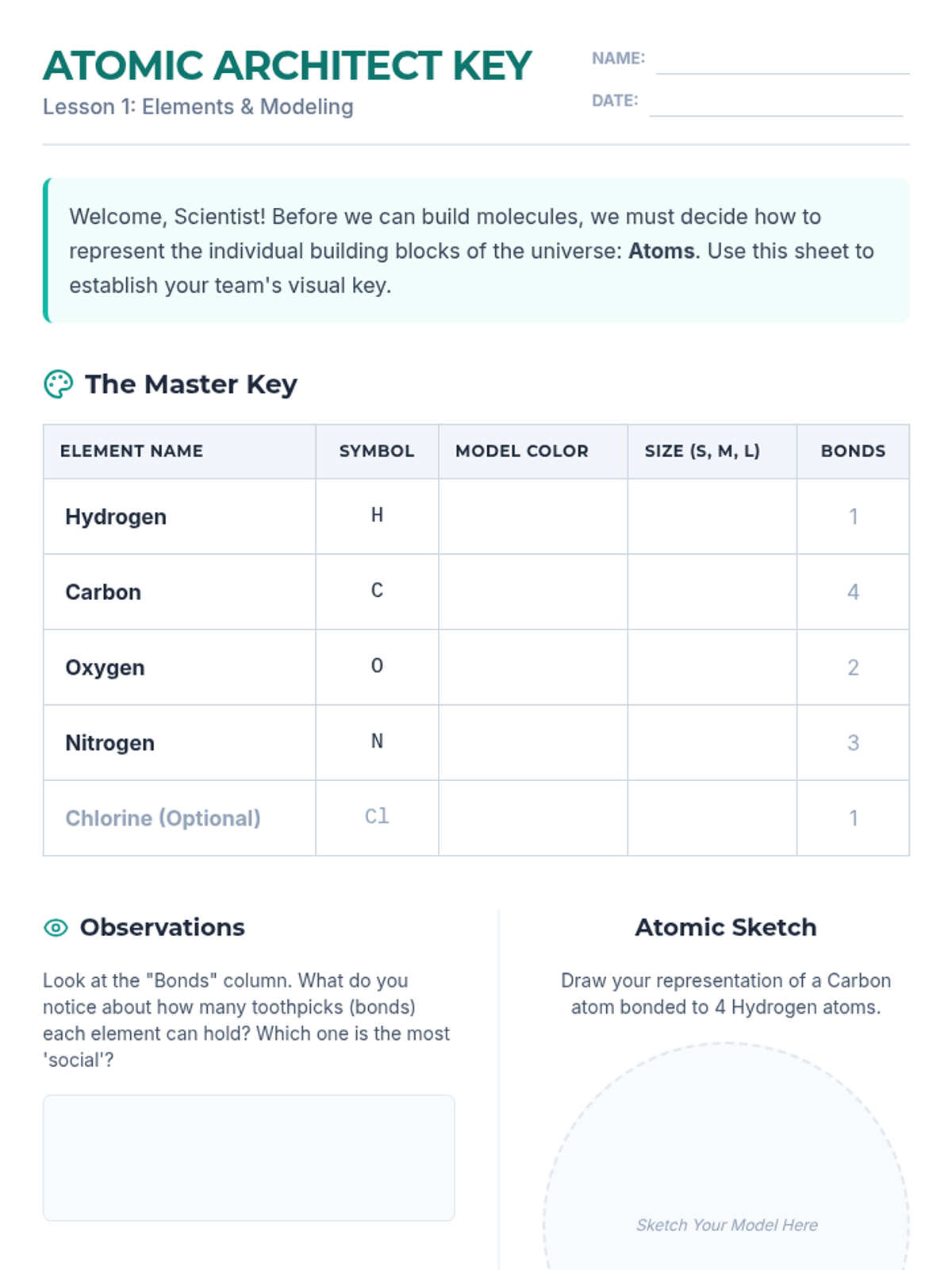Click Carbon's bond count of 4

click(853, 591)
